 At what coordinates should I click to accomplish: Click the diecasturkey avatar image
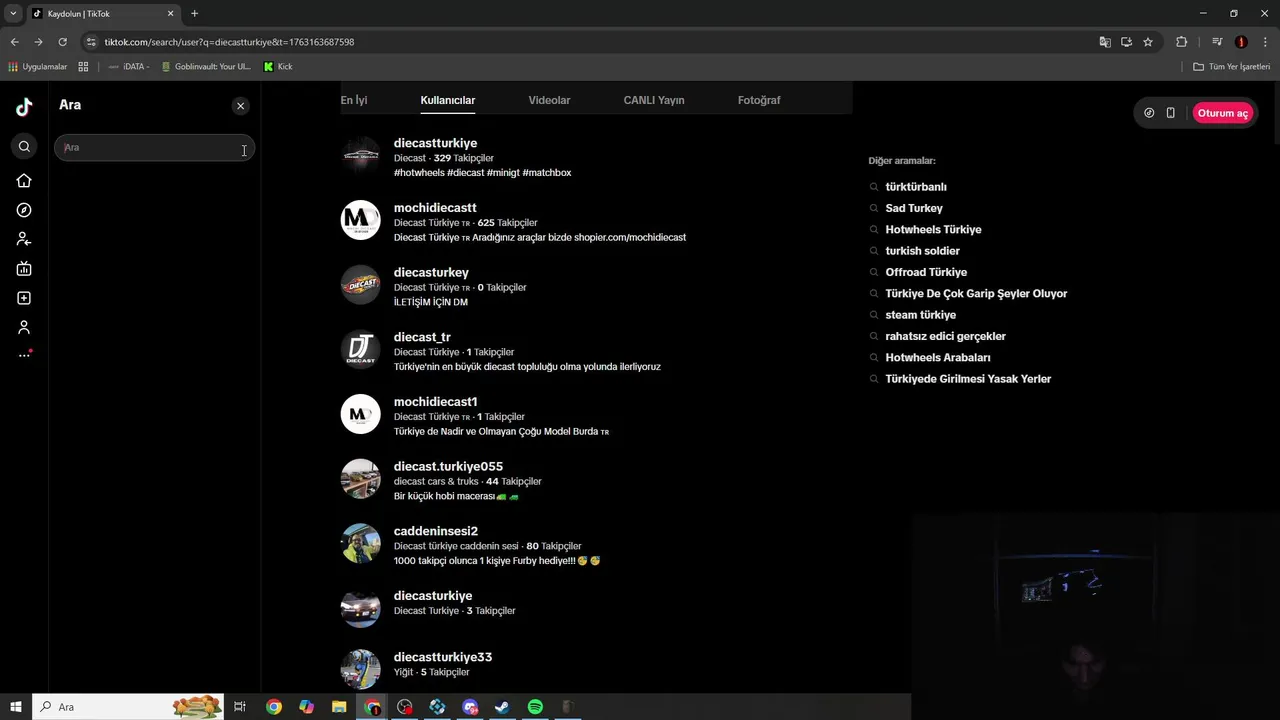tap(360, 285)
